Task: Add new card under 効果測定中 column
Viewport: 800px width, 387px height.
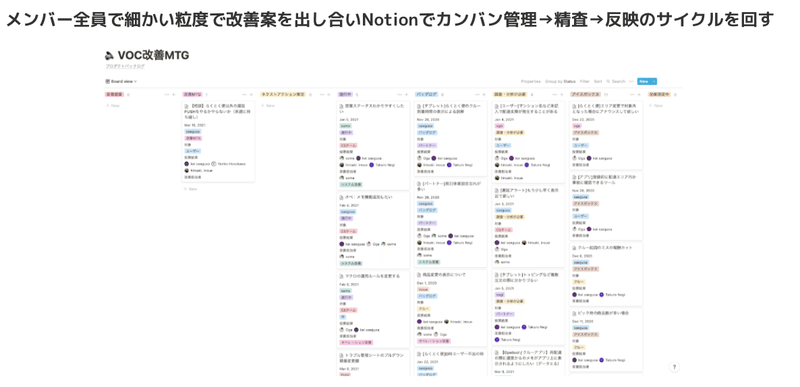Action: click(656, 106)
